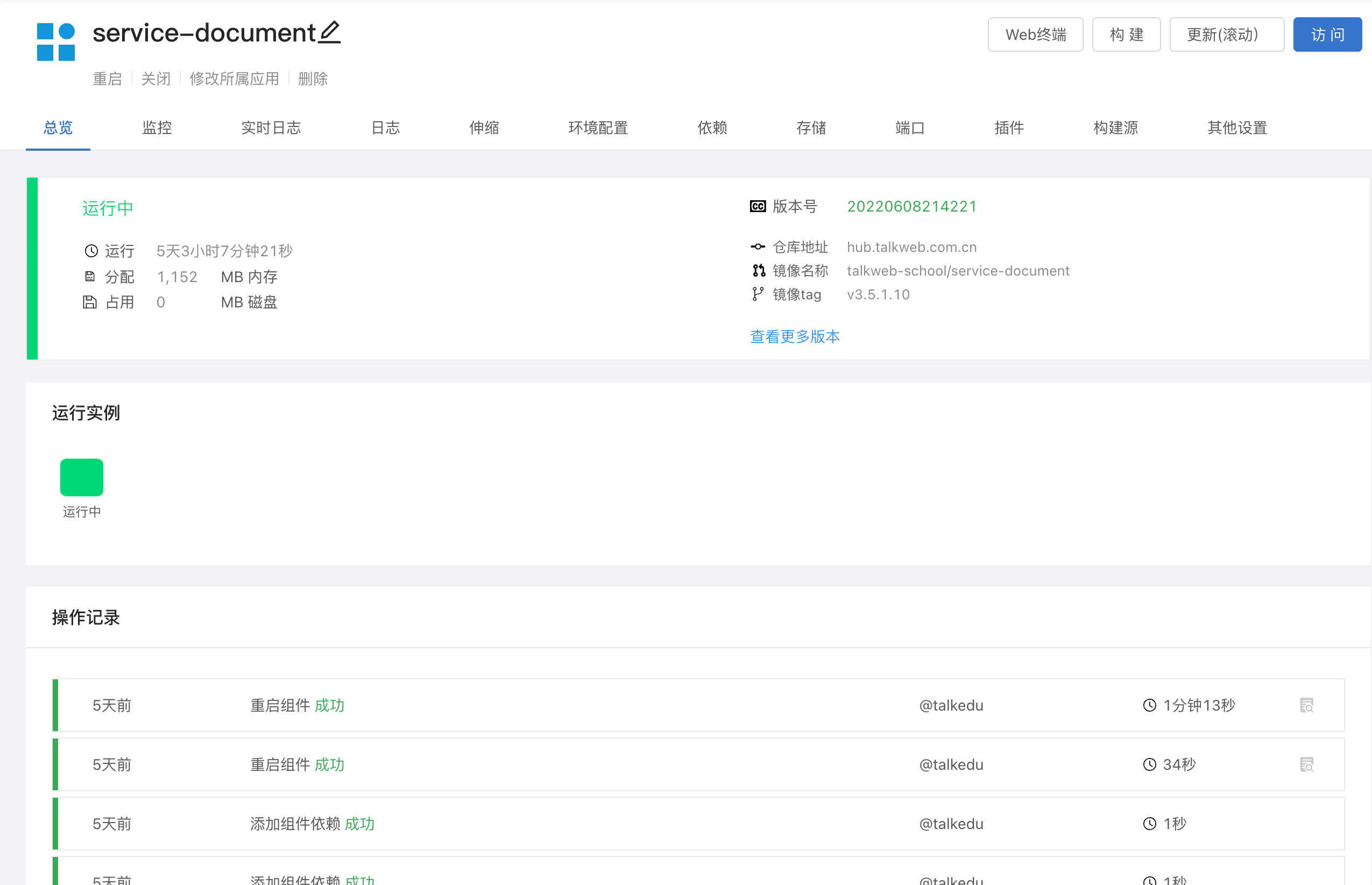Click the 运行中 status heading
1372x885 pixels.
(108, 208)
